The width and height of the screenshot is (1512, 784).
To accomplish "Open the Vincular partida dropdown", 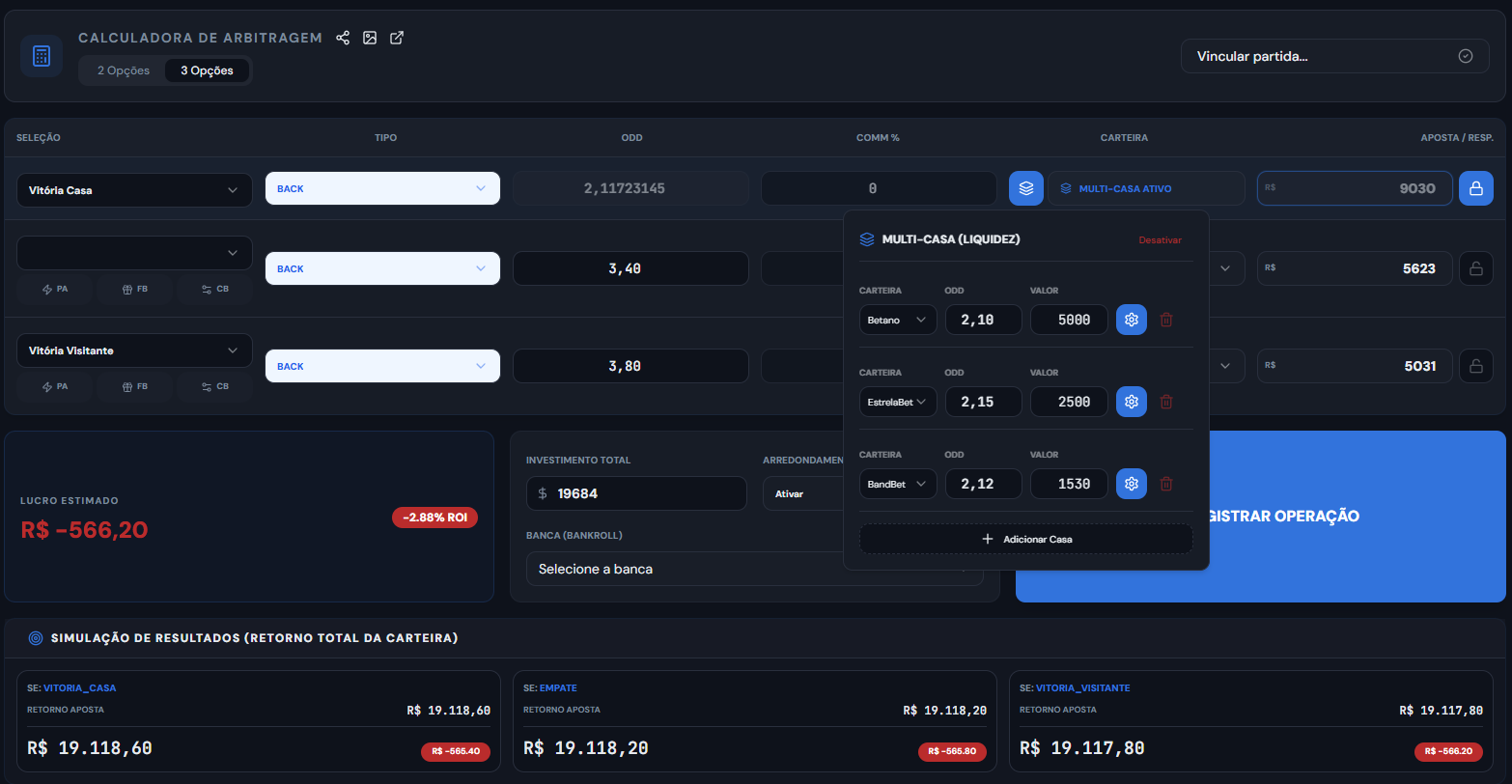I will pyautogui.click(x=1334, y=56).
